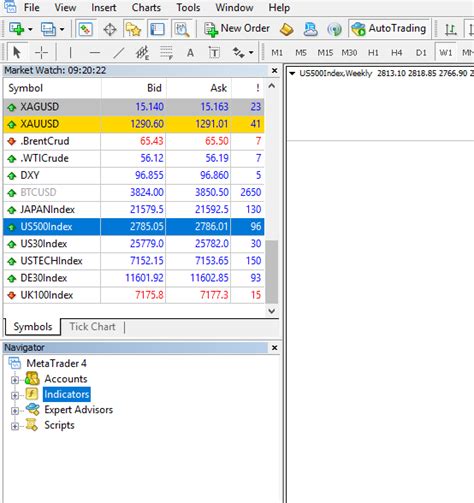
Task: Close the Navigator panel
Action: pos(274,348)
